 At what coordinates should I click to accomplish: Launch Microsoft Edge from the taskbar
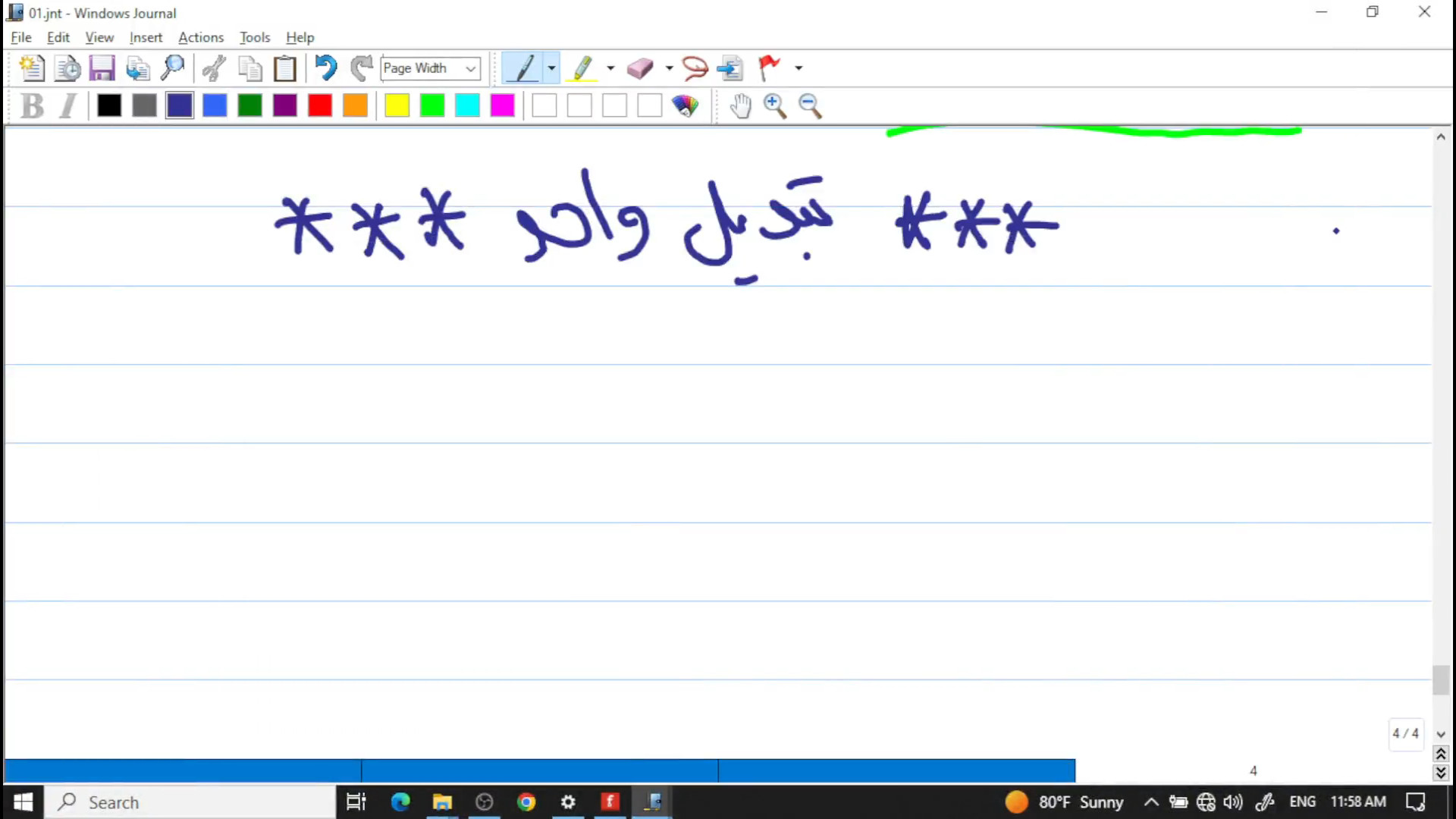(x=400, y=802)
